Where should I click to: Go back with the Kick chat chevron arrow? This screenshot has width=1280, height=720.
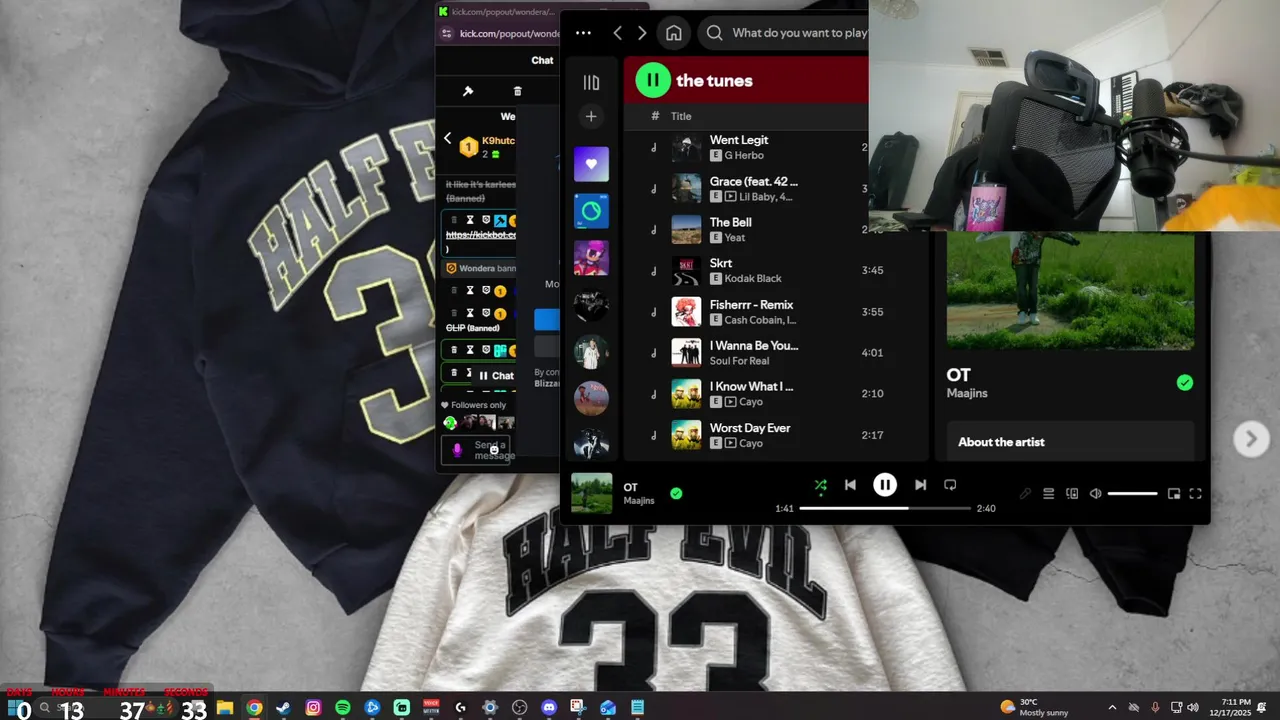447,138
